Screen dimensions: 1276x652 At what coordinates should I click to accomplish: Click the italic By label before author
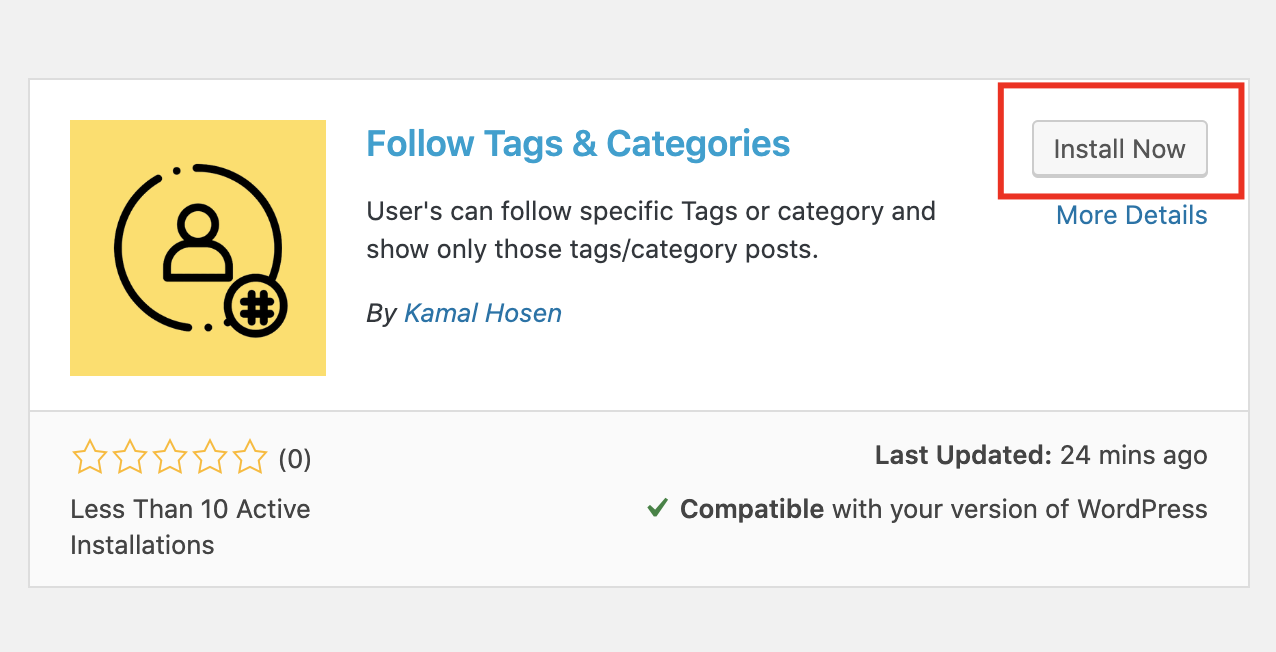[x=382, y=313]
